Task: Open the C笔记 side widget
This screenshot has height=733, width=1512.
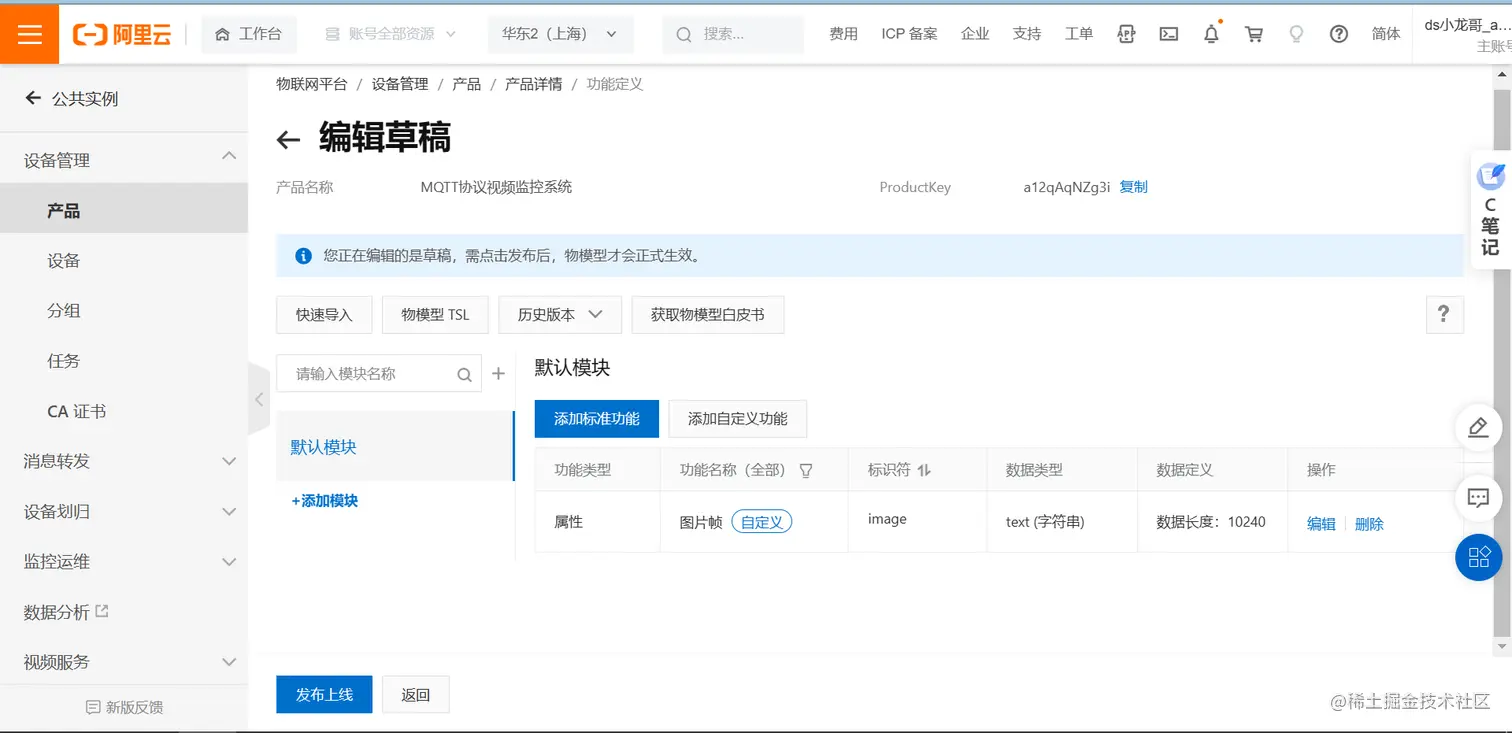Action: (1491, 209)
